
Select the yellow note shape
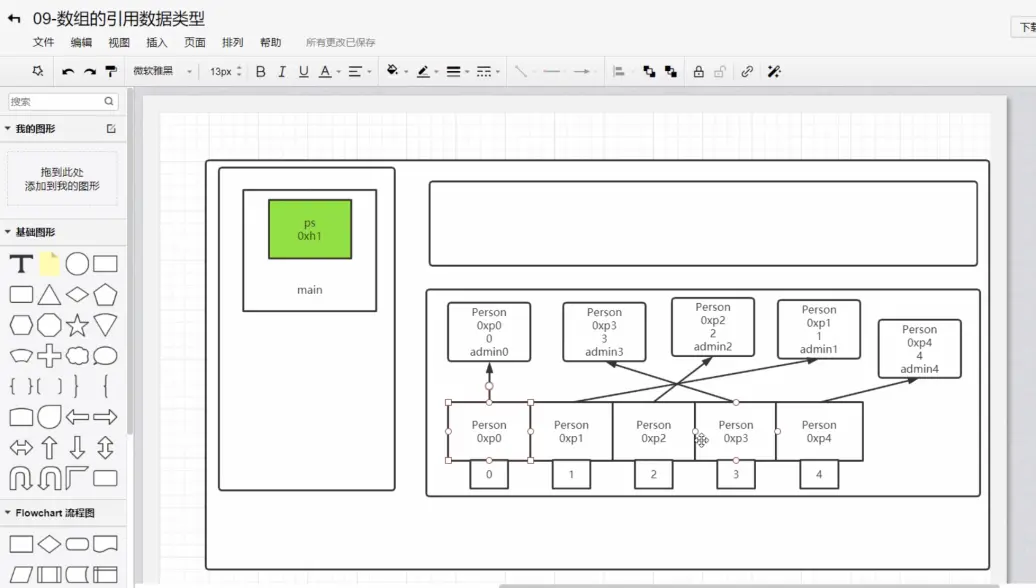coord(50,264)
